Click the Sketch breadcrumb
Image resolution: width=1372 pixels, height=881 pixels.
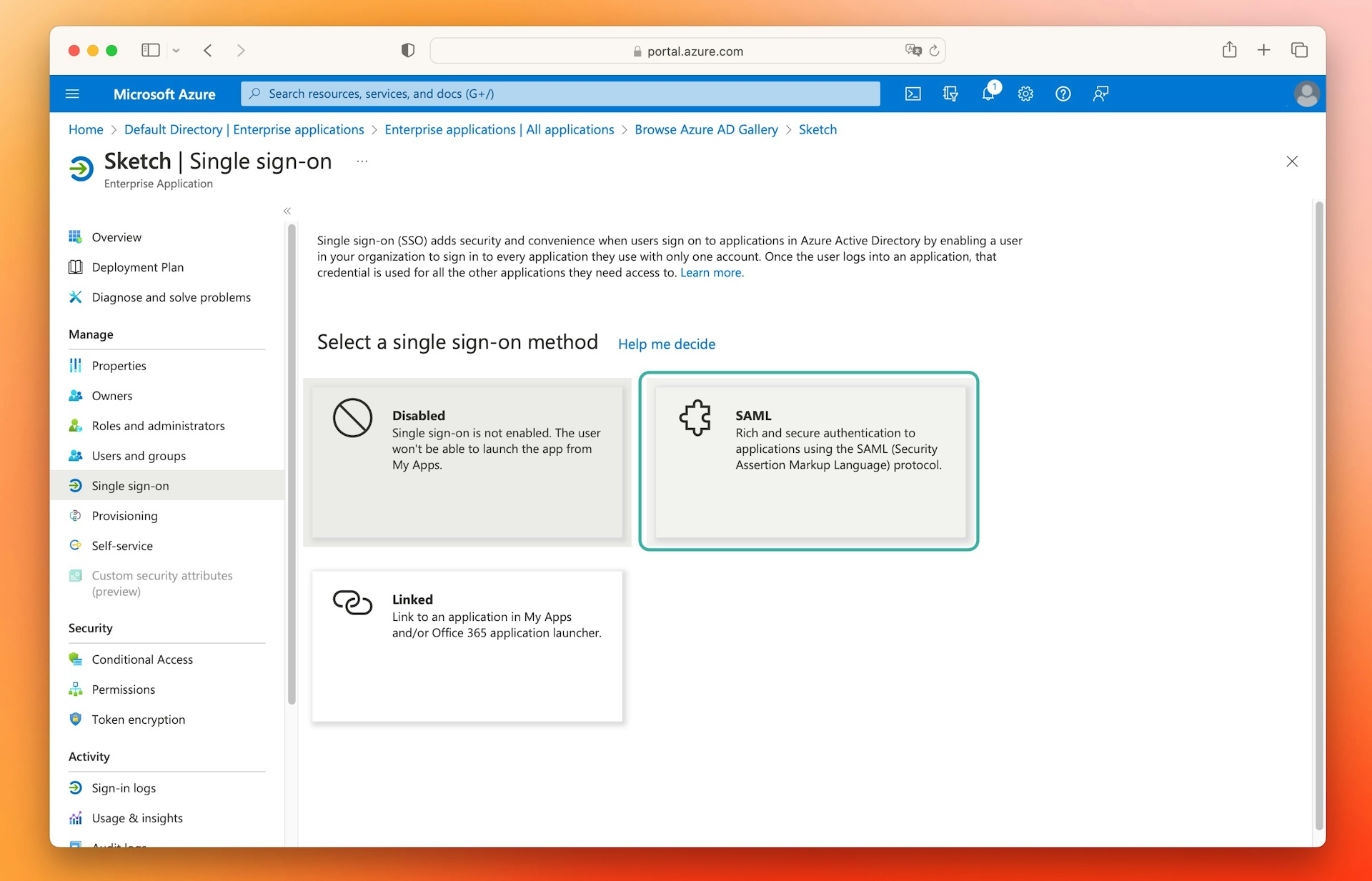(x=817, y=129)
